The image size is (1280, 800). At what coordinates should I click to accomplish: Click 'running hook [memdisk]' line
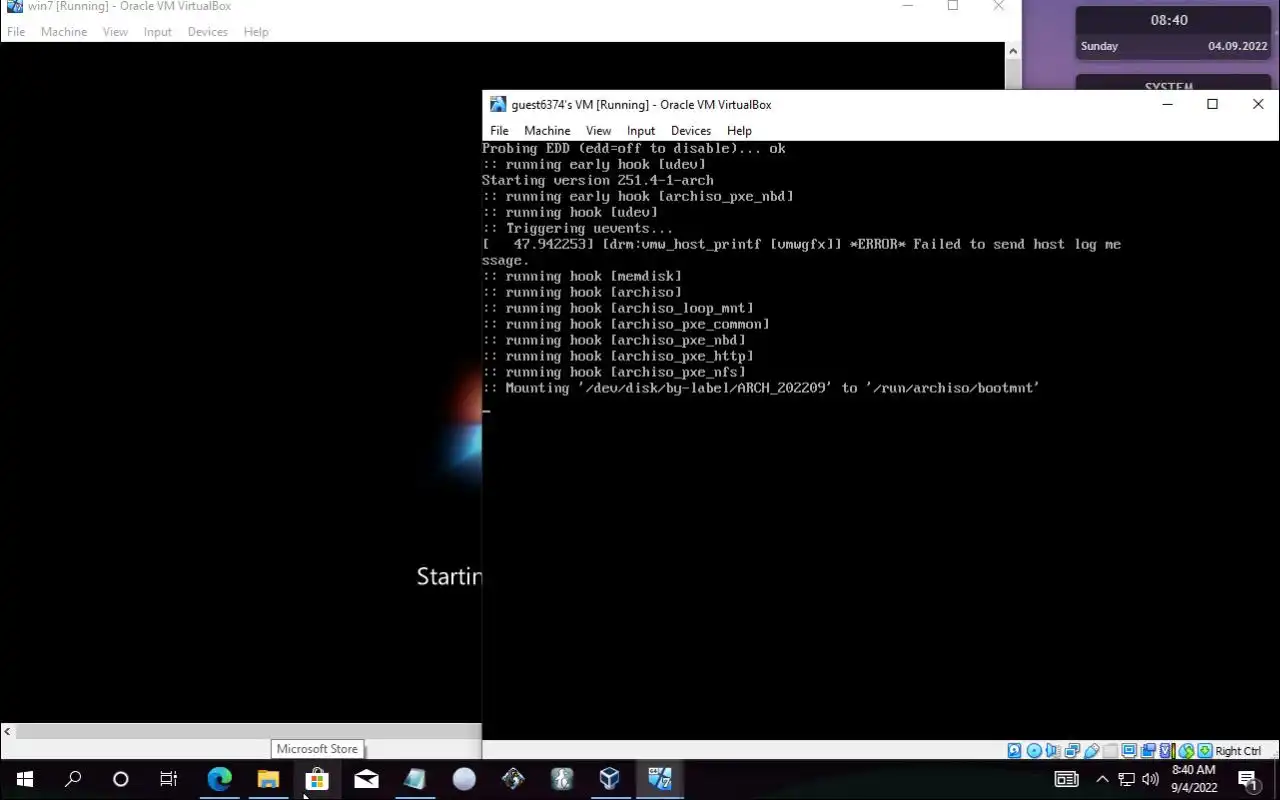coord(582,276)
